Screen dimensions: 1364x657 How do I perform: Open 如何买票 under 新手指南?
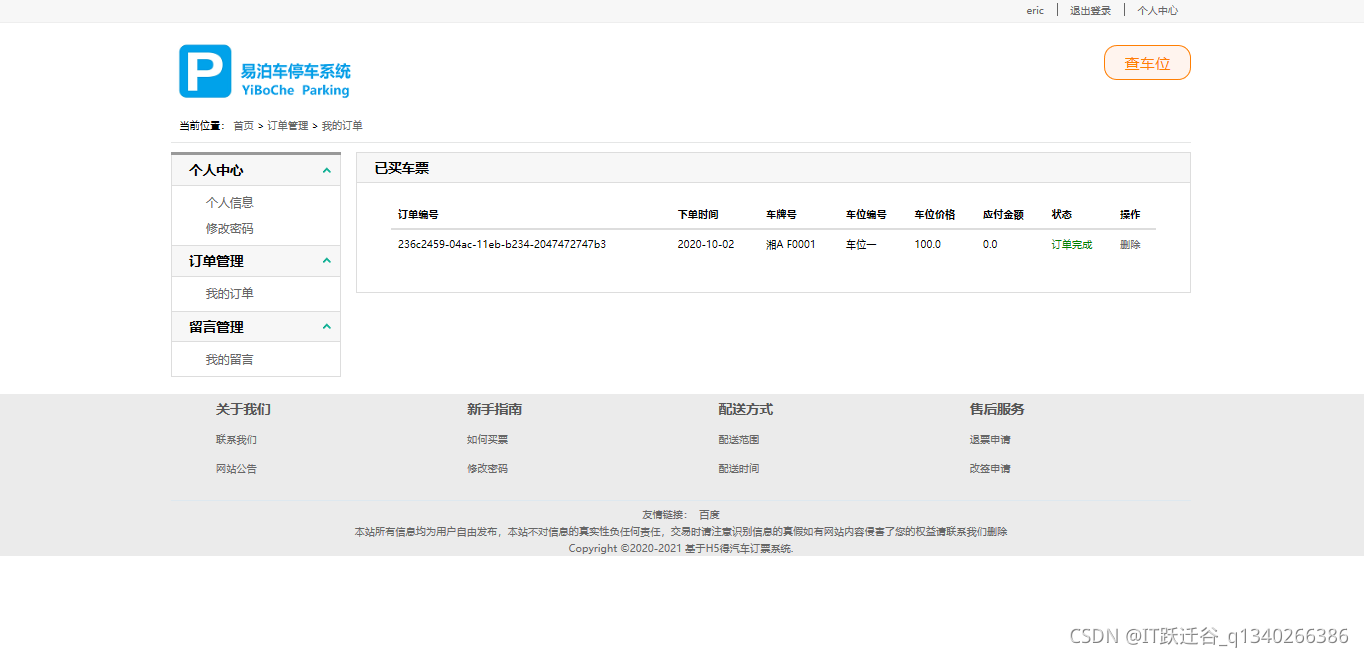coord(486,439)
